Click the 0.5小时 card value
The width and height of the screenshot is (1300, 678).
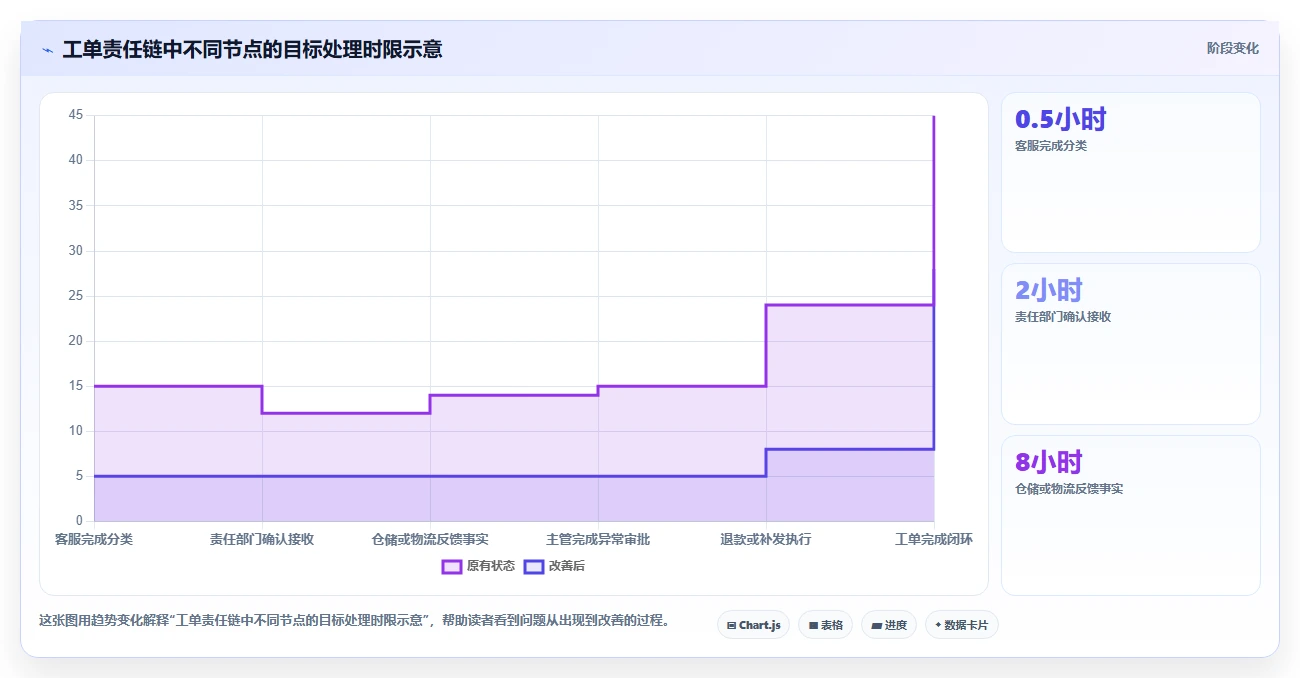(x=1060, y=120)
